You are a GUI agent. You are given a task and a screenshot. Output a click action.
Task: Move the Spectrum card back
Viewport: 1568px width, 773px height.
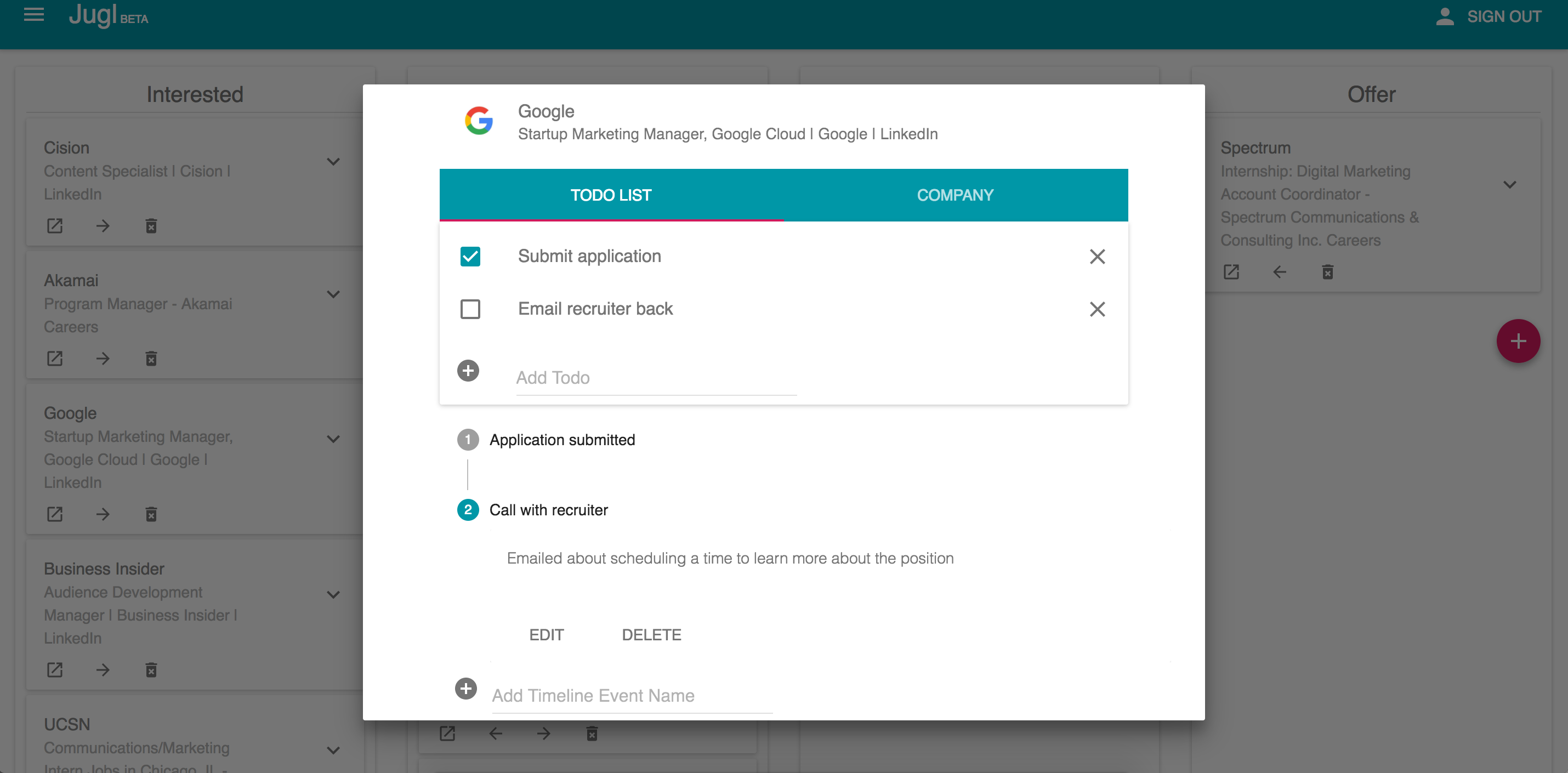(x=1280, y=272)
